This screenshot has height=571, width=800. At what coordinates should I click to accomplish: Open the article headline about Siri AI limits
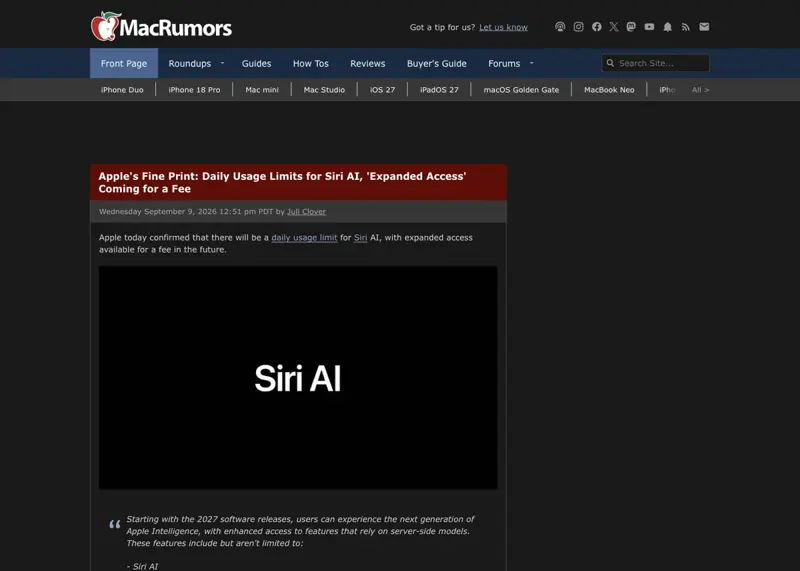[x=282, y=182]
